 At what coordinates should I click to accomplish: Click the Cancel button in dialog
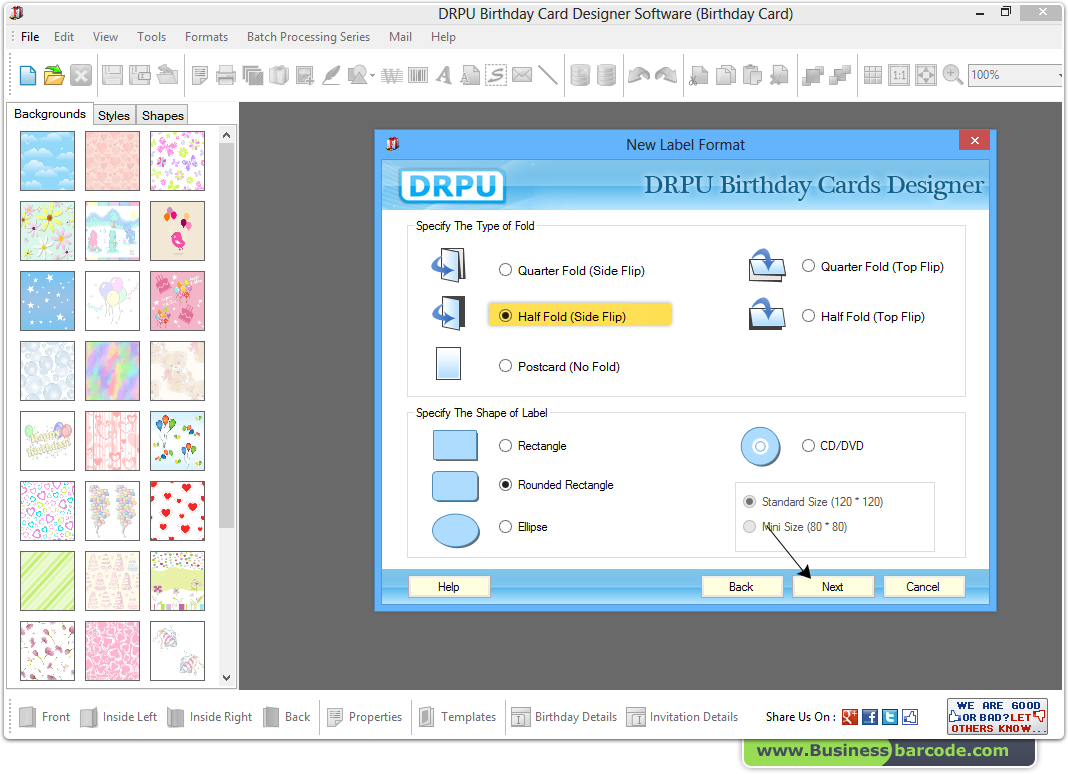click(923, 587)
